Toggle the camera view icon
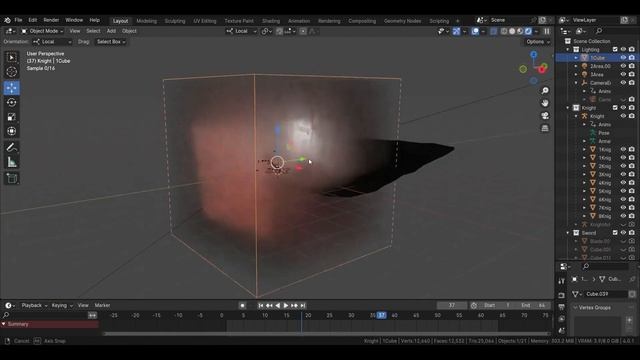Screen dimensions: 640x360 pyautogui.click(x=545, y=116)
